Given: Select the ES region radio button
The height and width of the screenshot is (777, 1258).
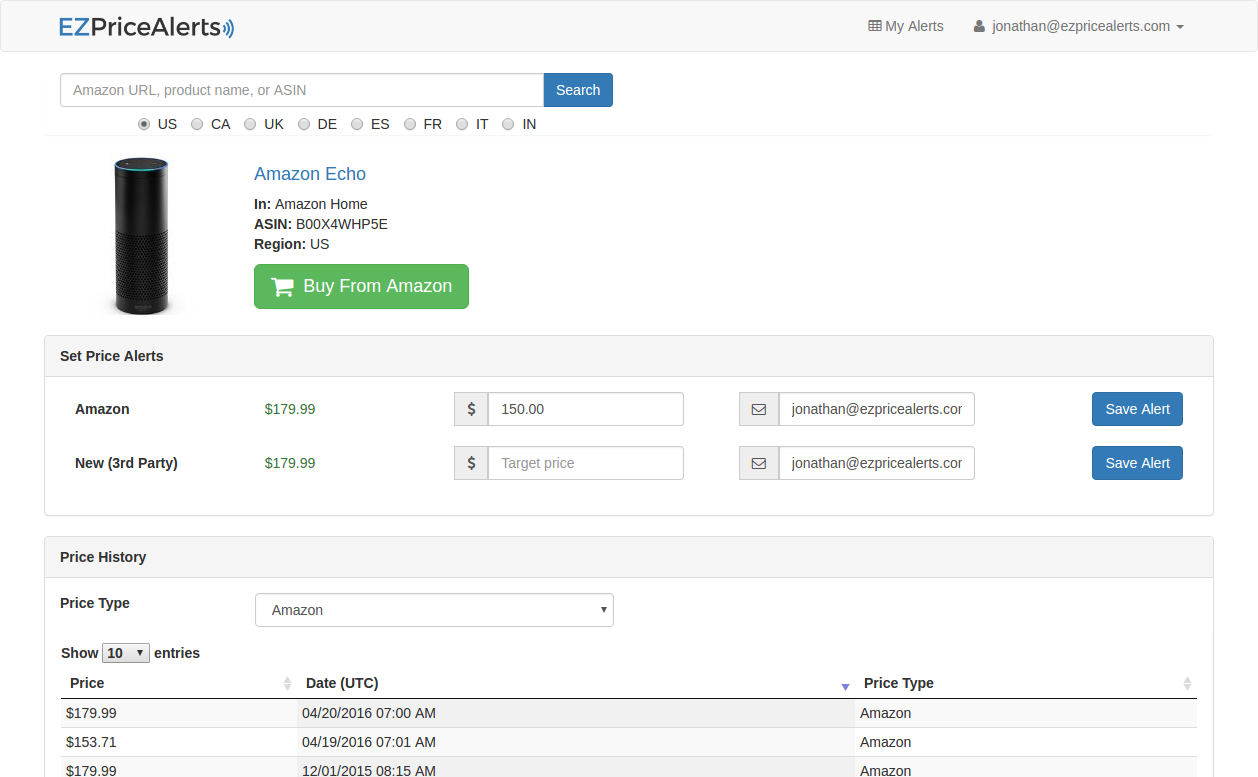Looking at the screenshot, I should click(x=357, y=124).
